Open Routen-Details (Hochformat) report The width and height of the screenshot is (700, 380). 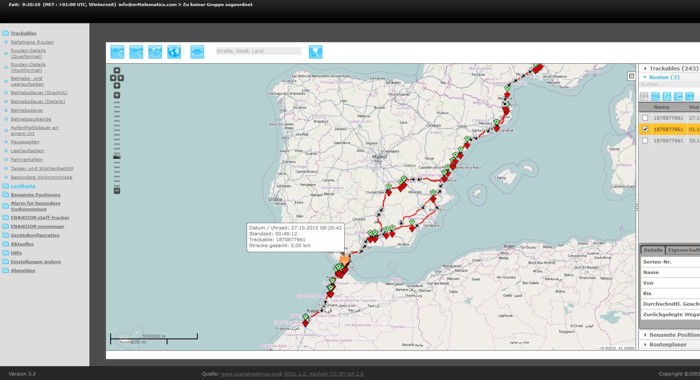[x=28, y=67]
